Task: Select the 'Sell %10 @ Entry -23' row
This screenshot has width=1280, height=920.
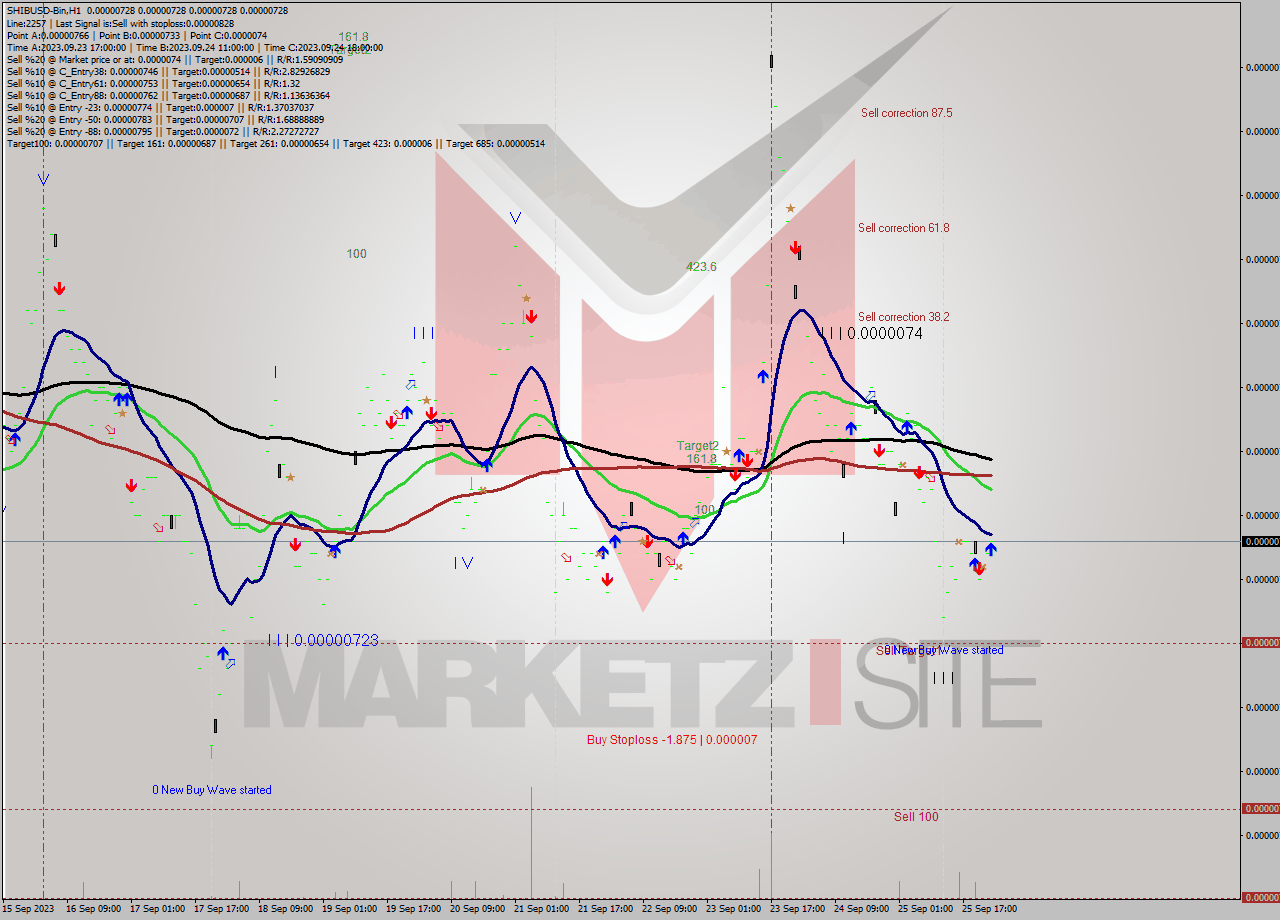Action: pos(160,107)
